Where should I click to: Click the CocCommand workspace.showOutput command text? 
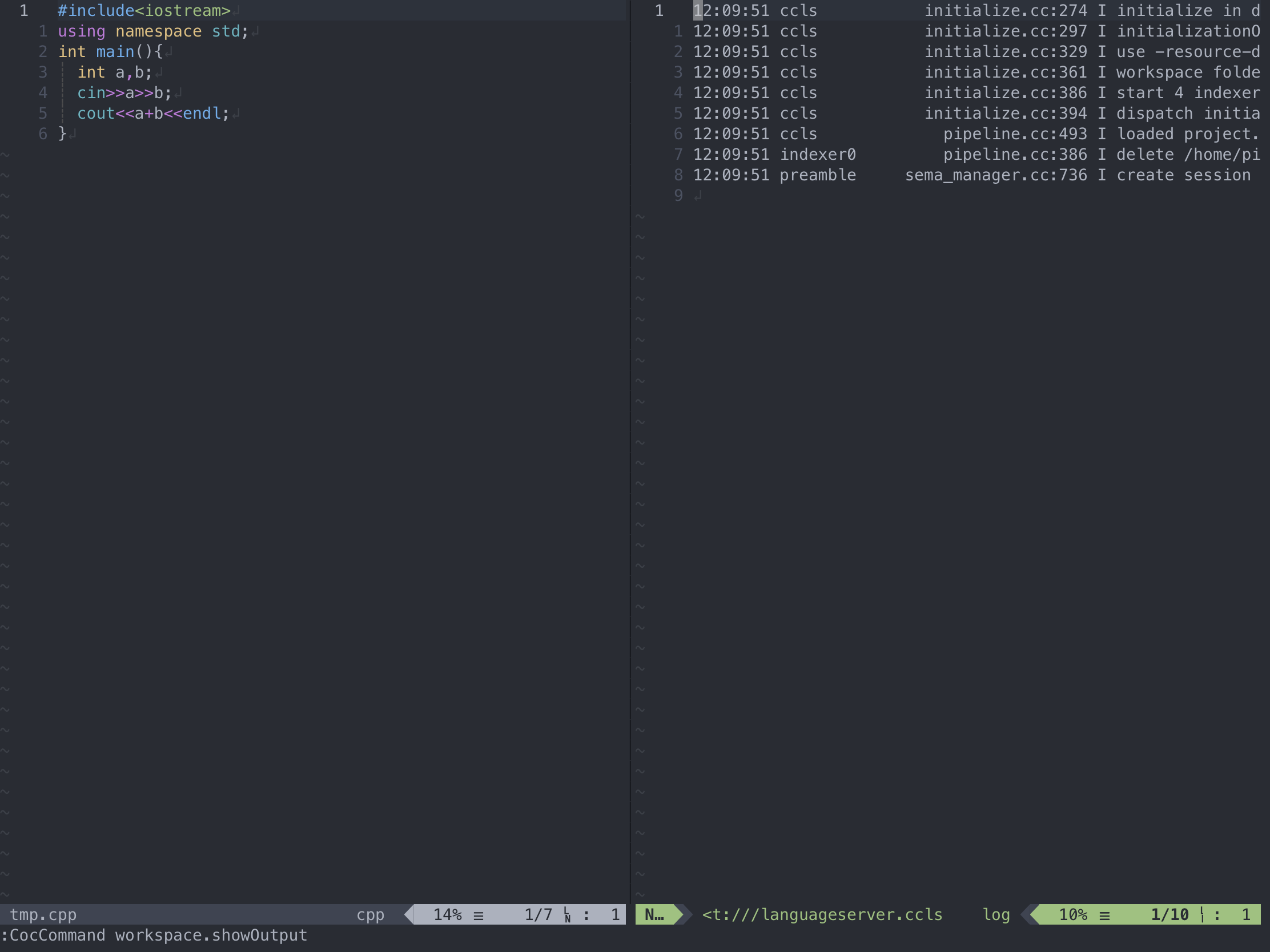click(x=154, y=935)
